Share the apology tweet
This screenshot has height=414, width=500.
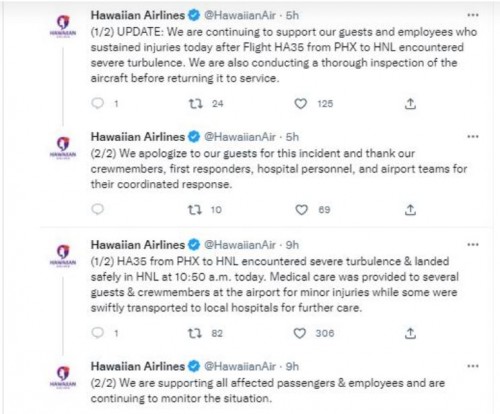[x=410, y=210]
